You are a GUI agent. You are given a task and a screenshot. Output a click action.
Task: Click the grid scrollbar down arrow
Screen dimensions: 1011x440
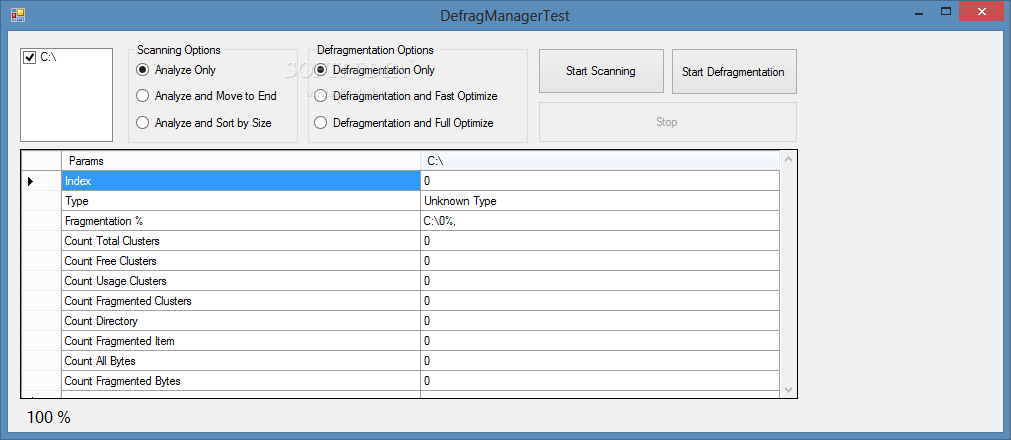(x=788, y=390)
